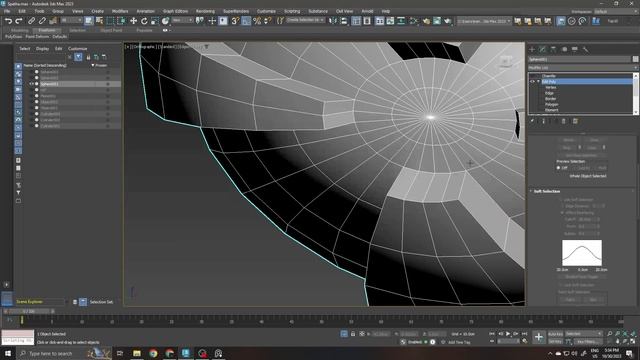This screenshot has width=640, height=360.
Task: Open the Create Selection Set dropdown
Action: (x=305, y=20)
